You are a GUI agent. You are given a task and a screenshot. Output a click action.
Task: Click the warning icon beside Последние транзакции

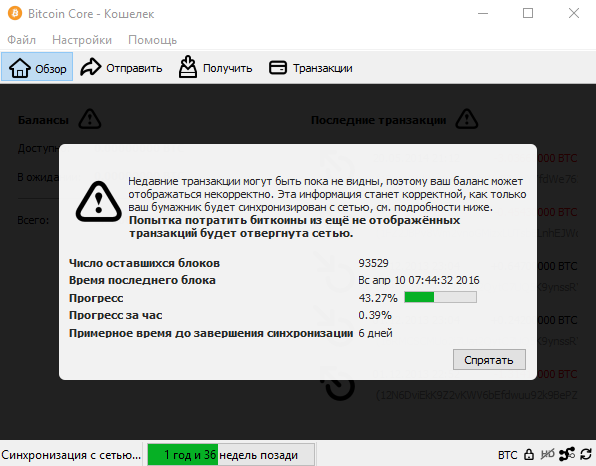(467, 119)
